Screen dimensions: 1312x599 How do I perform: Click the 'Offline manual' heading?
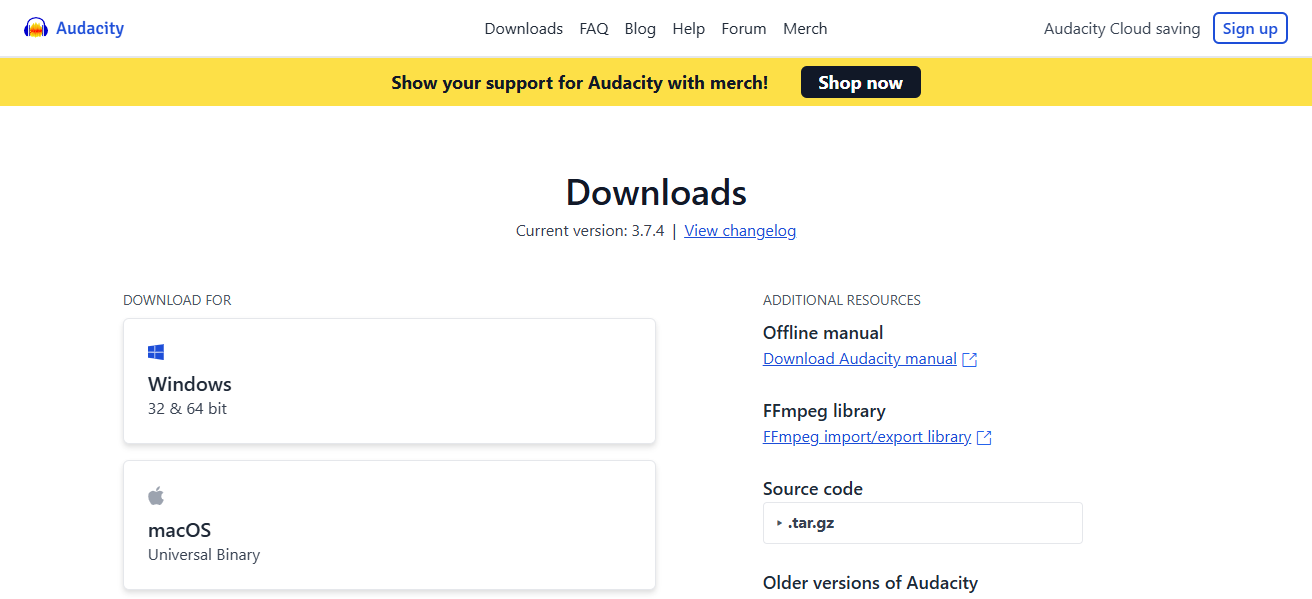click(x=823, y=333)
